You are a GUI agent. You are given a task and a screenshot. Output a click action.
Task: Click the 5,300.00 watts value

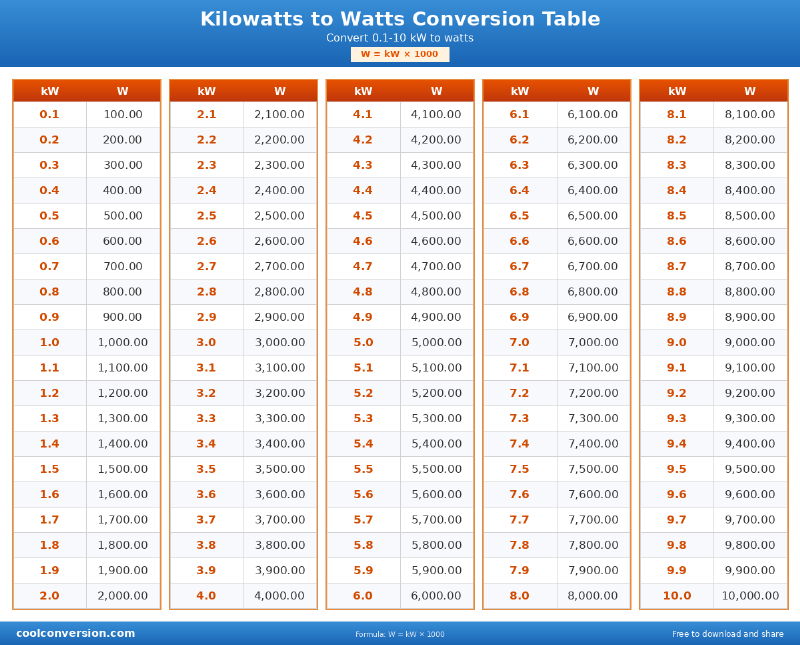pos(436,418)
